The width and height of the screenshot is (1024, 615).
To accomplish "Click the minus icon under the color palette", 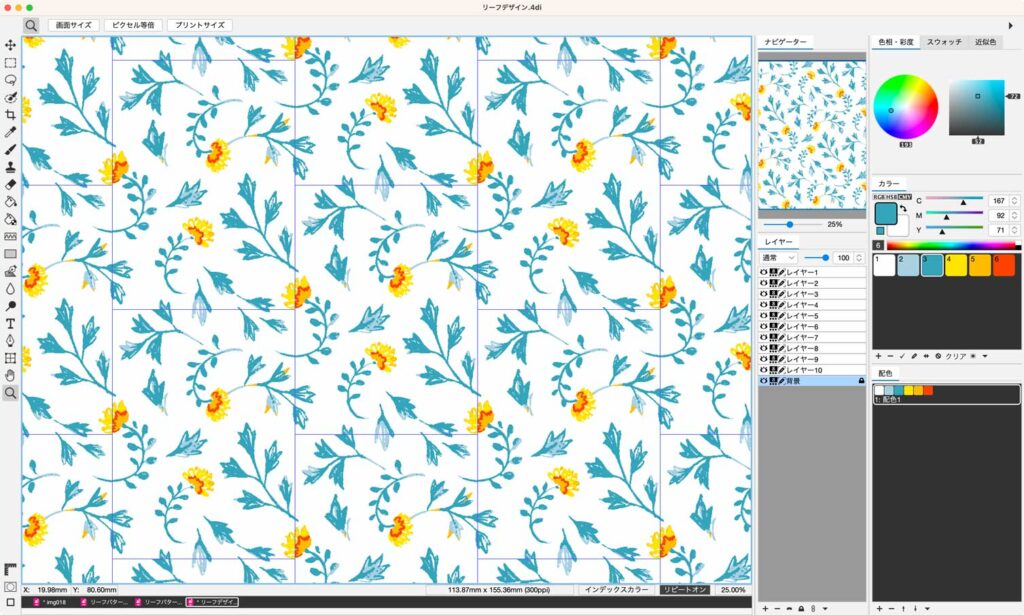I will point(890,356).
